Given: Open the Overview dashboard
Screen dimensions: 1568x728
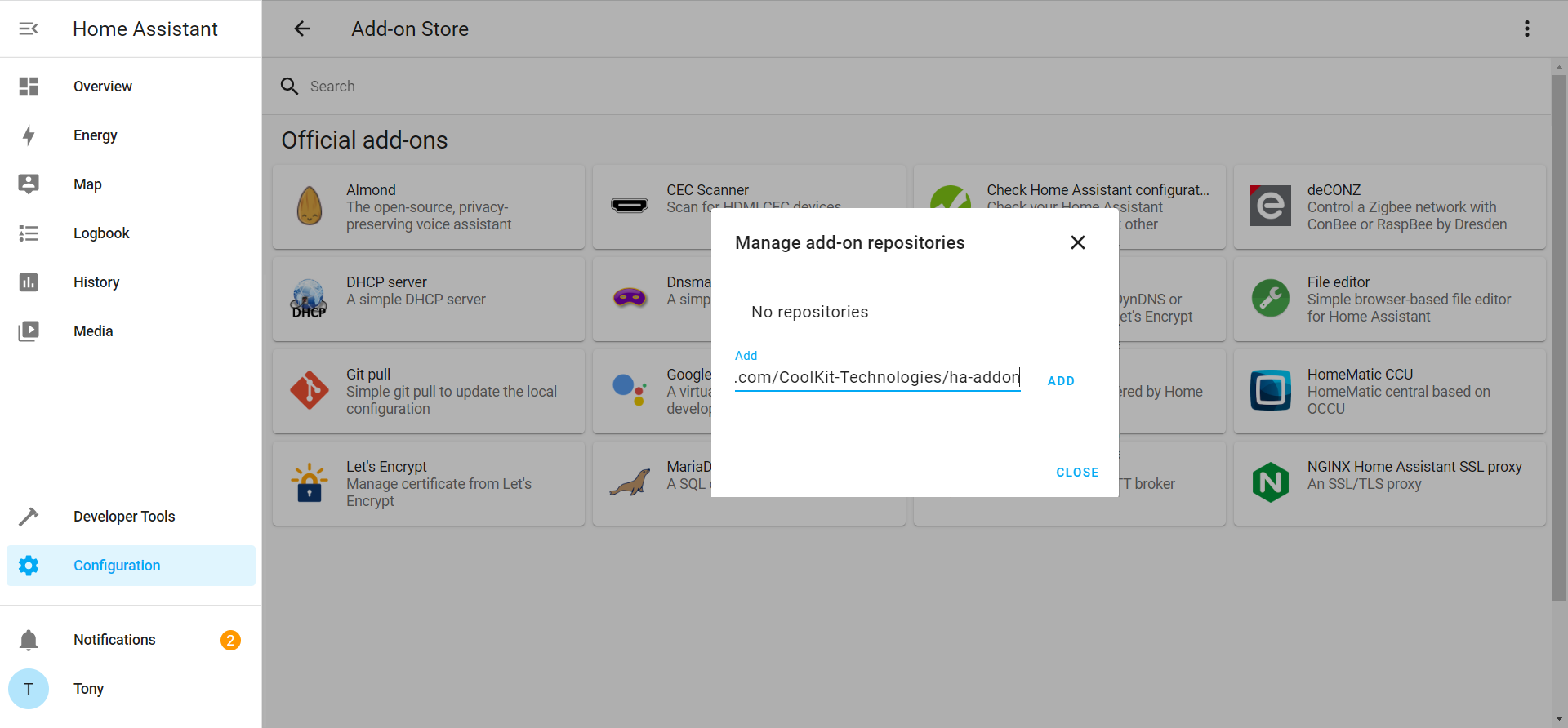Looking at the screenshot, I should pos(131,87).
